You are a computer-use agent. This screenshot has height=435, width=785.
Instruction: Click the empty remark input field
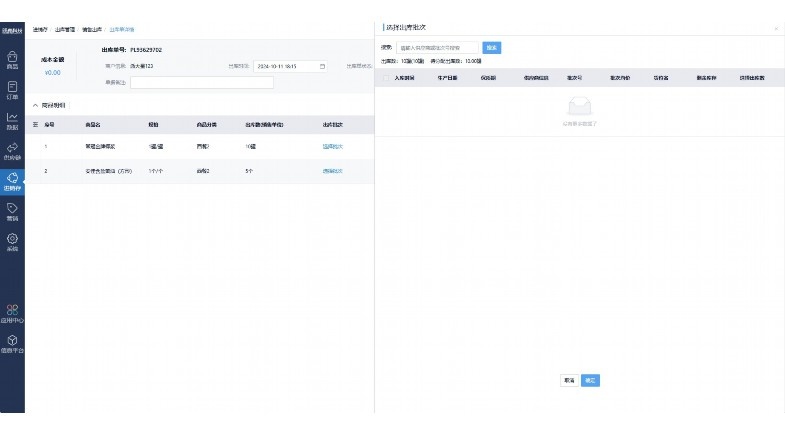pos(202,82)
